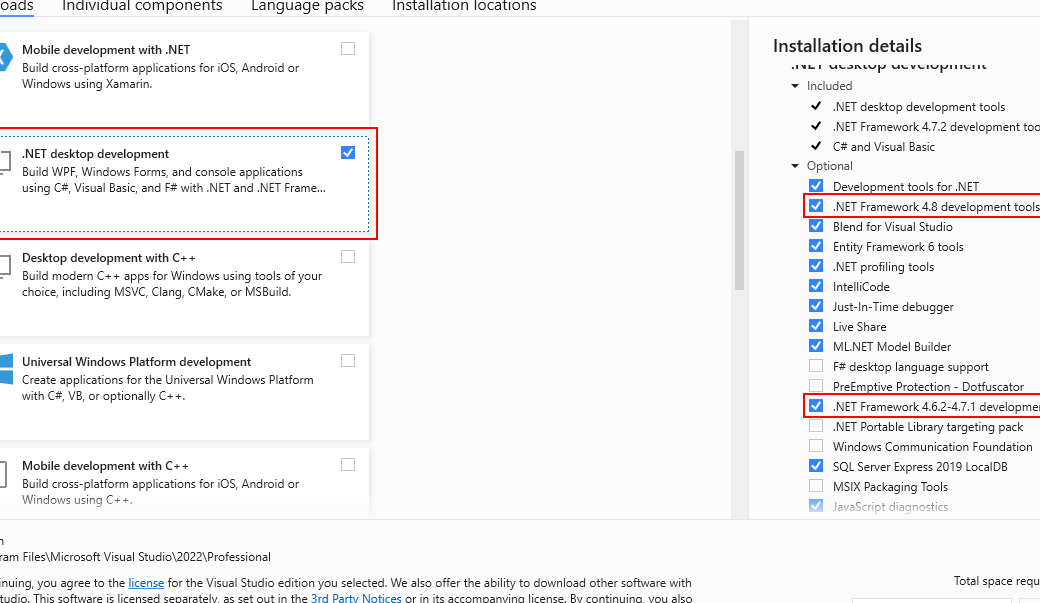Toggle .NET Framework 4.6.2-4.7.1 development tools checkbox

tap(816, 405)
